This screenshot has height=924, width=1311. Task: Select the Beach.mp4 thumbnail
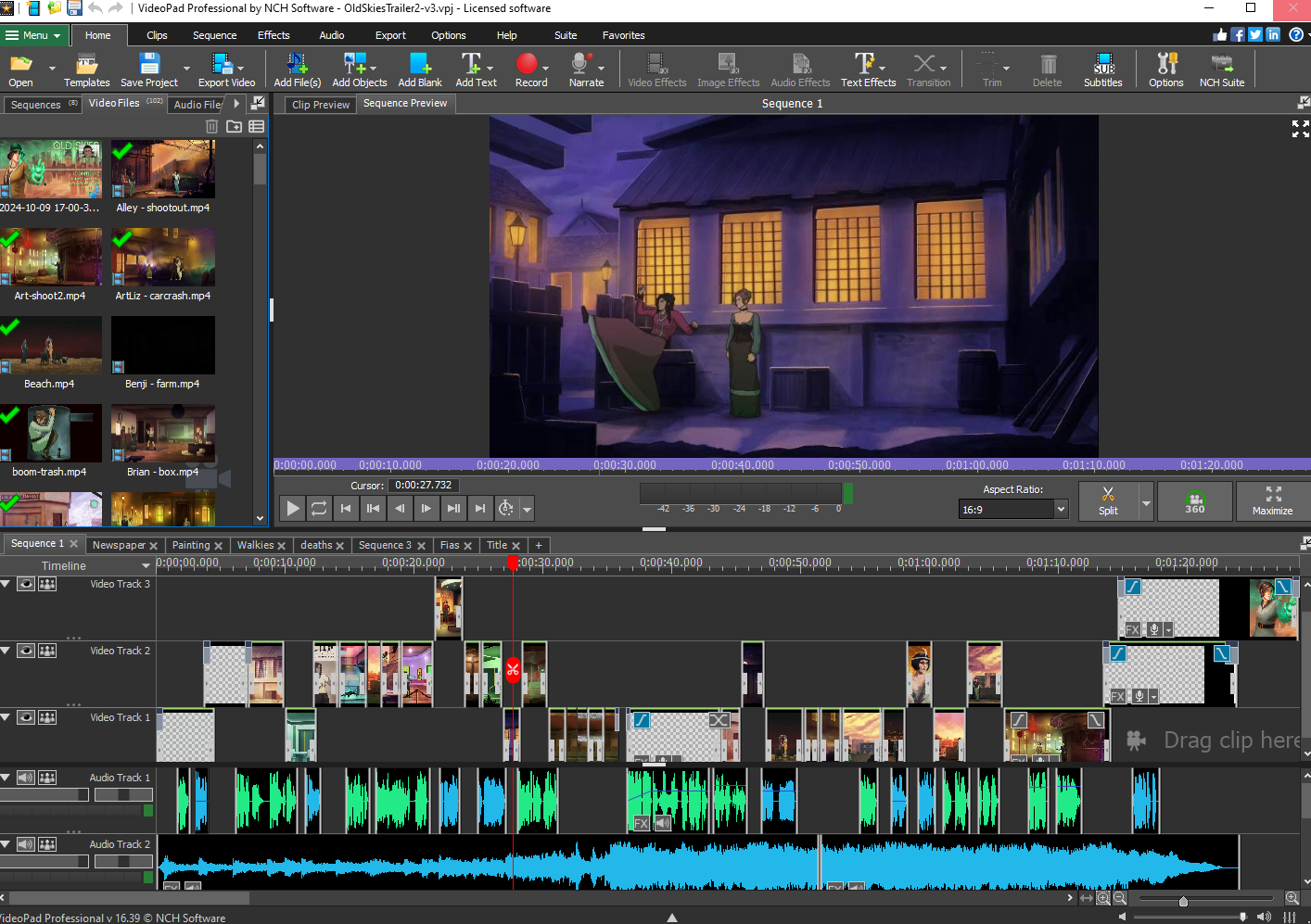click(51, 346)
